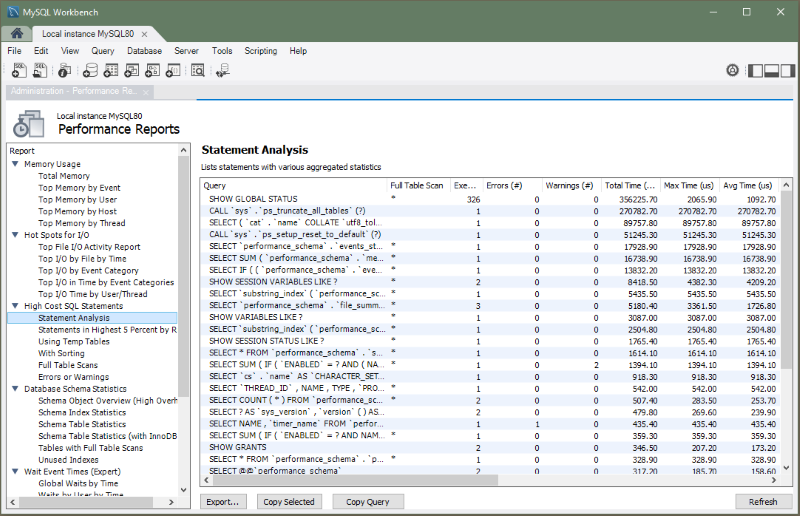Screen dimensions: 800x516
Task: Toggle the bottom output panel visibility
Action: coord(771,70)
